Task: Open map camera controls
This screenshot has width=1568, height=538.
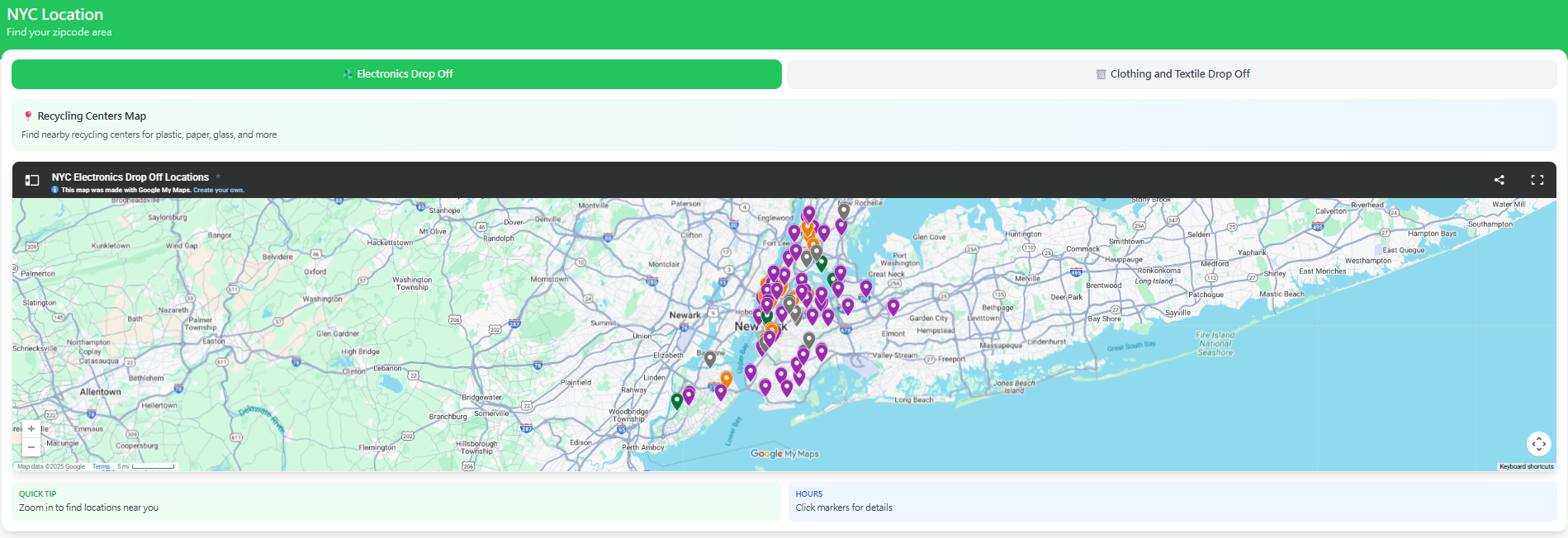Action: [x=1539, y=444]
